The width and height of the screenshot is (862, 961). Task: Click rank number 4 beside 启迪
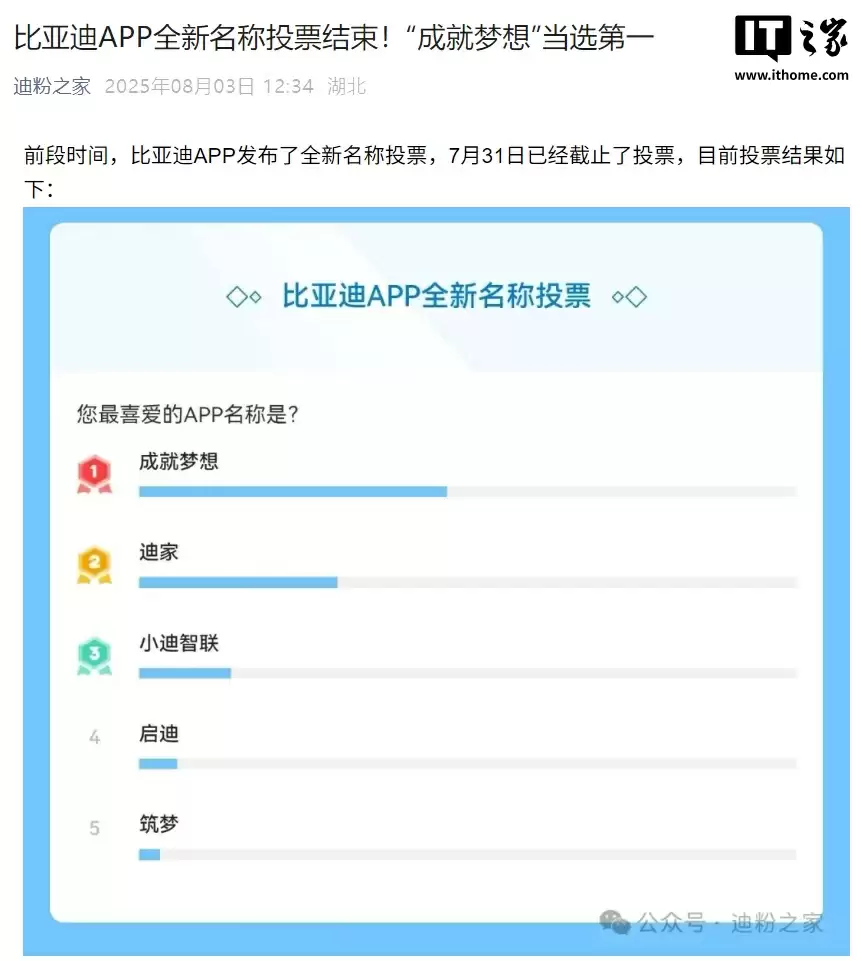94,738
